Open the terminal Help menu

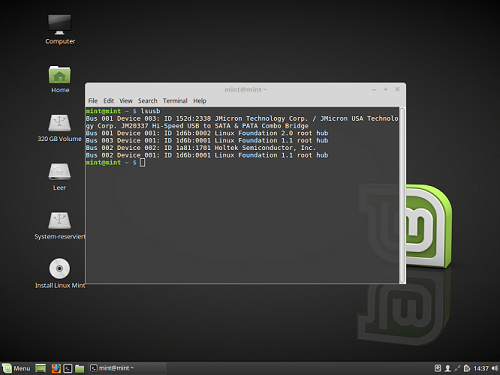tap(200, 101)
